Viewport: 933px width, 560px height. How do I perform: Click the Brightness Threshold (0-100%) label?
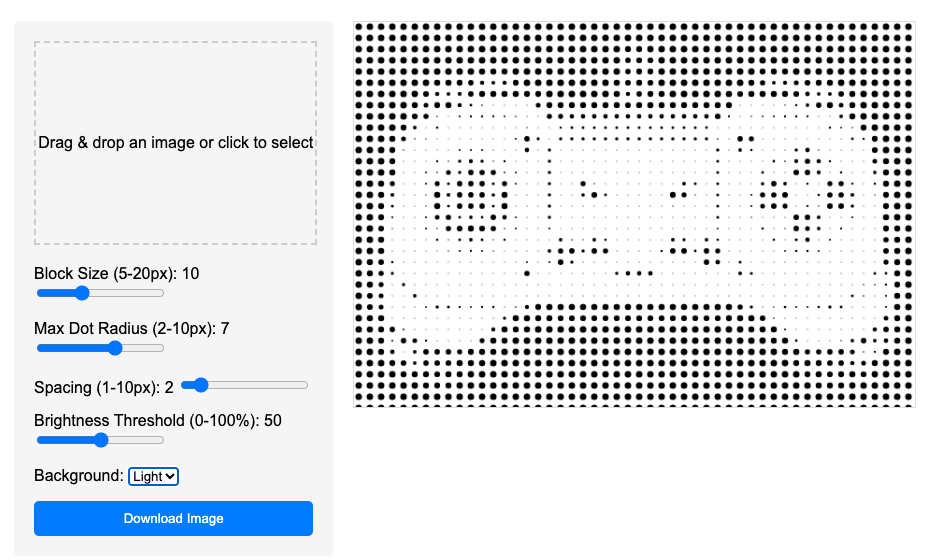pos(157,420)
